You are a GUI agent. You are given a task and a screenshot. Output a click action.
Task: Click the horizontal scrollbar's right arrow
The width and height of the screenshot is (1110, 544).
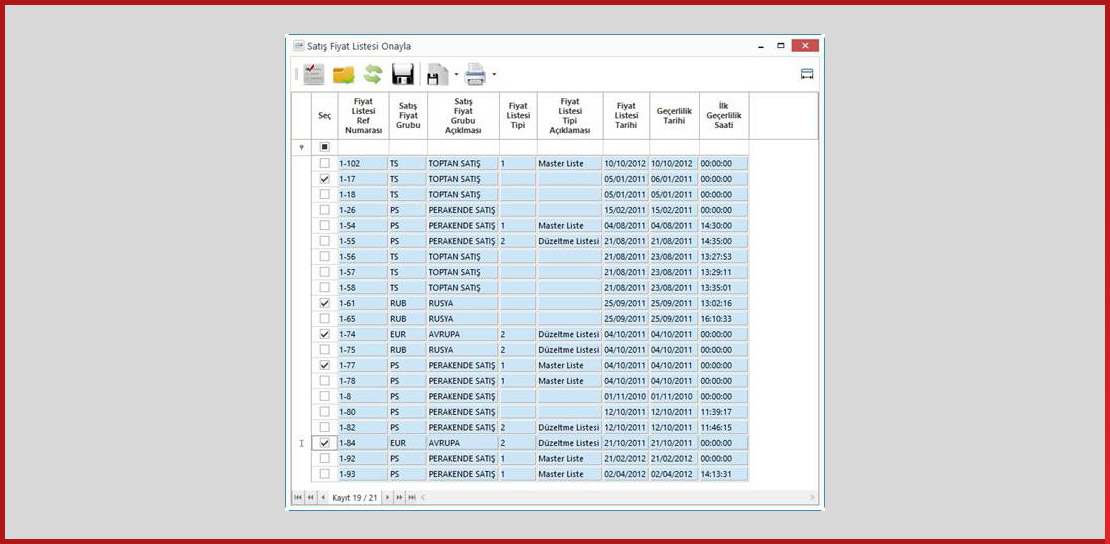[813, 498]
